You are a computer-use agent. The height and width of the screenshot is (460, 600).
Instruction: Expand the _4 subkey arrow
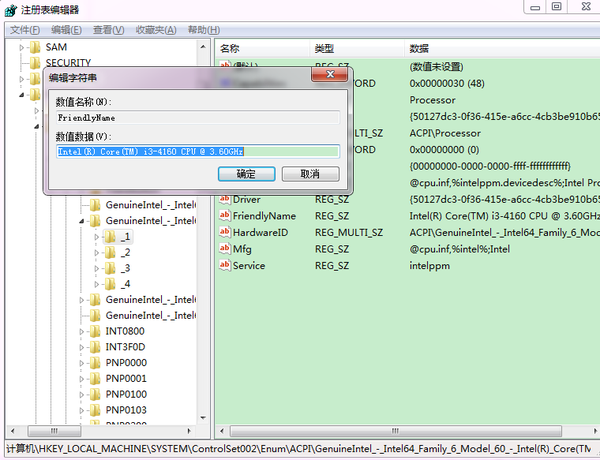[x=96, y=284]
